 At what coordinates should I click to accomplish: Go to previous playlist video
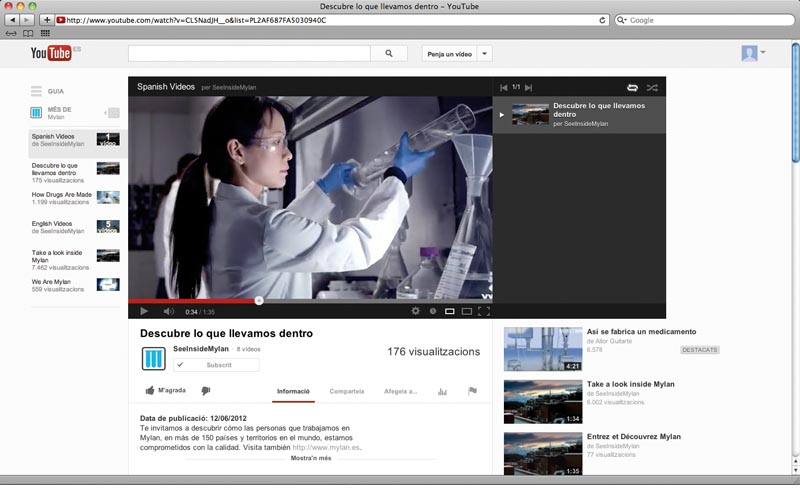[504, 88]
